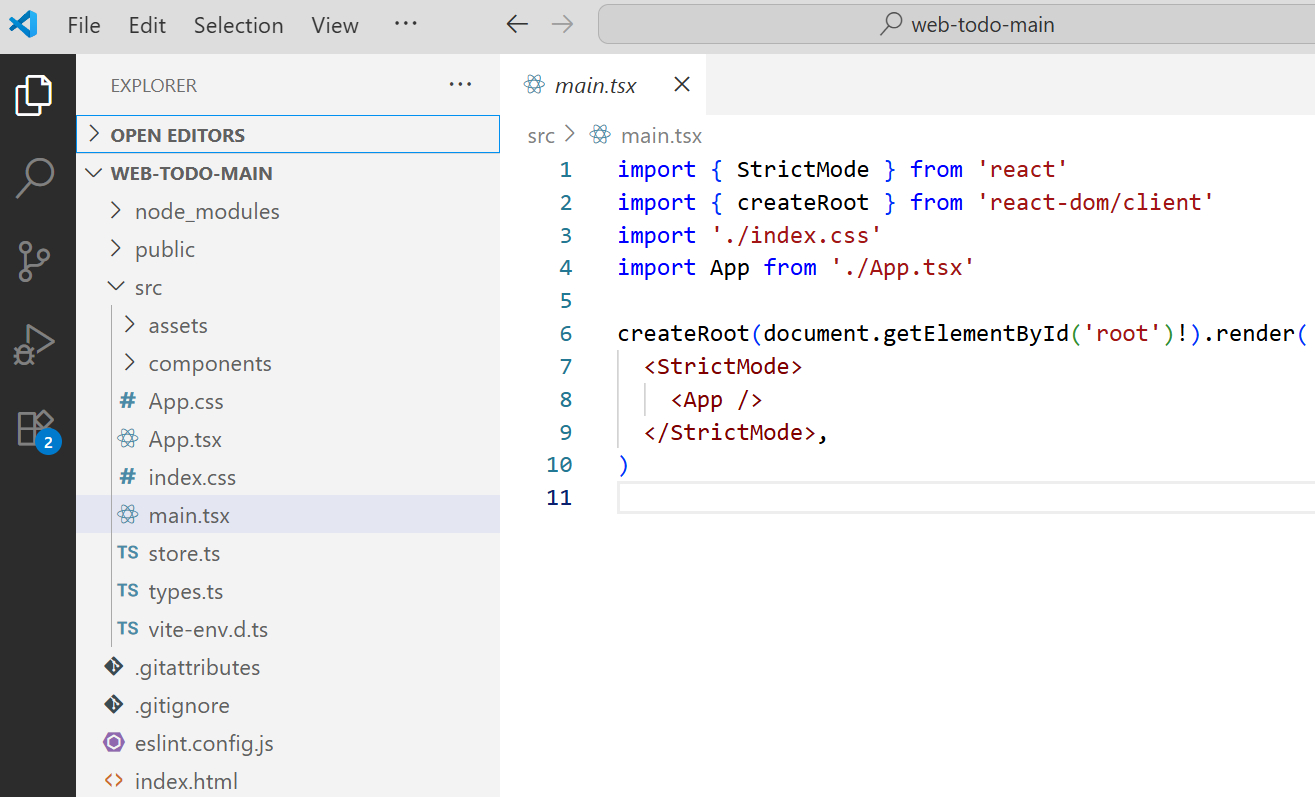
Task: Expand the OPEN EDITORS section
Action: pyautogui.click(x=177, y=135)
